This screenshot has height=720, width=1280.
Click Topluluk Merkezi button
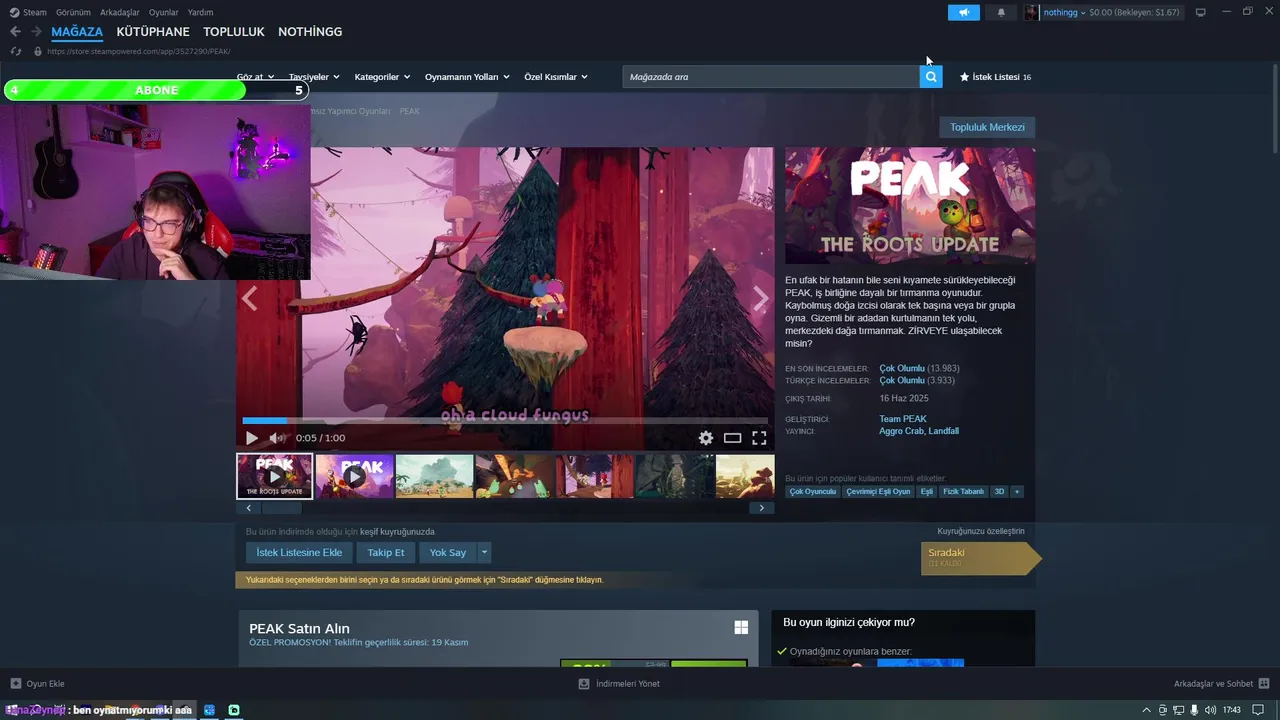click(987, 128)
